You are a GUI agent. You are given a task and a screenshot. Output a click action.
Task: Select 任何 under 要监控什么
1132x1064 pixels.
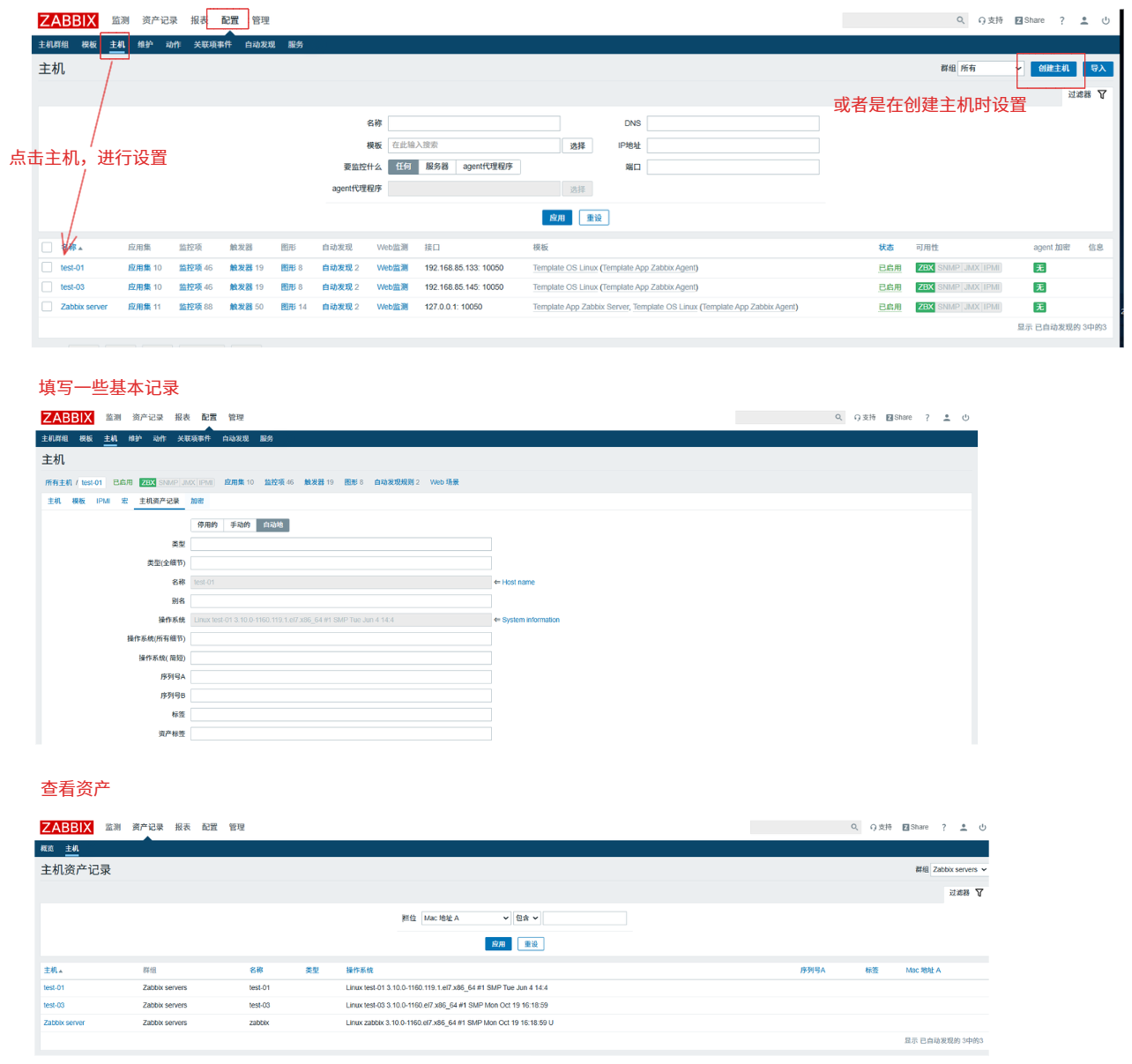404,167
